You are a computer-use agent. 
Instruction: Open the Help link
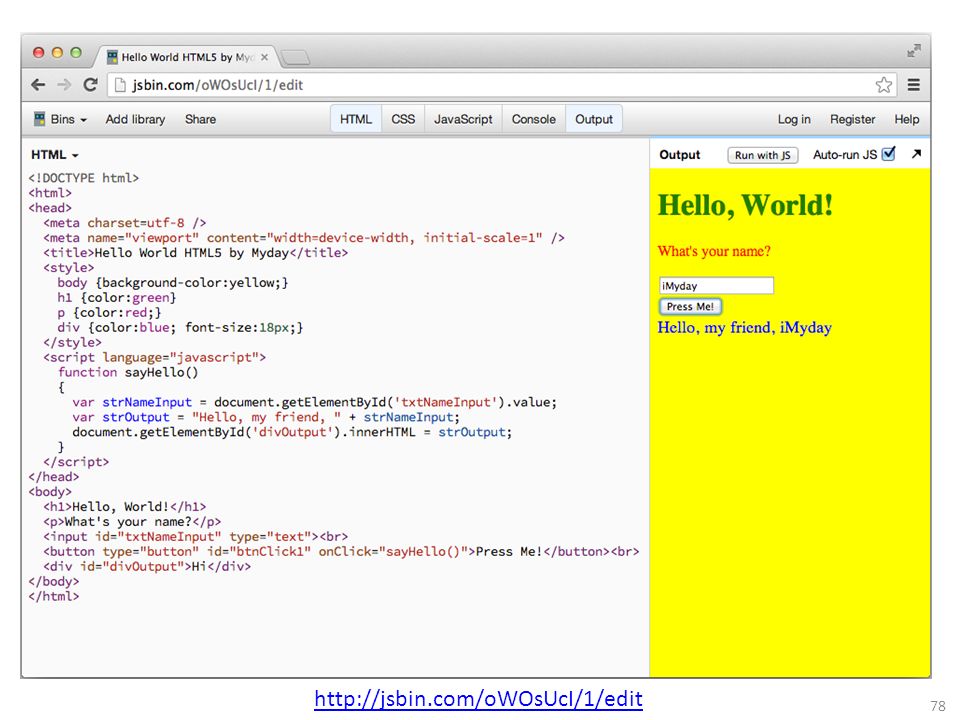pos(906,119)
